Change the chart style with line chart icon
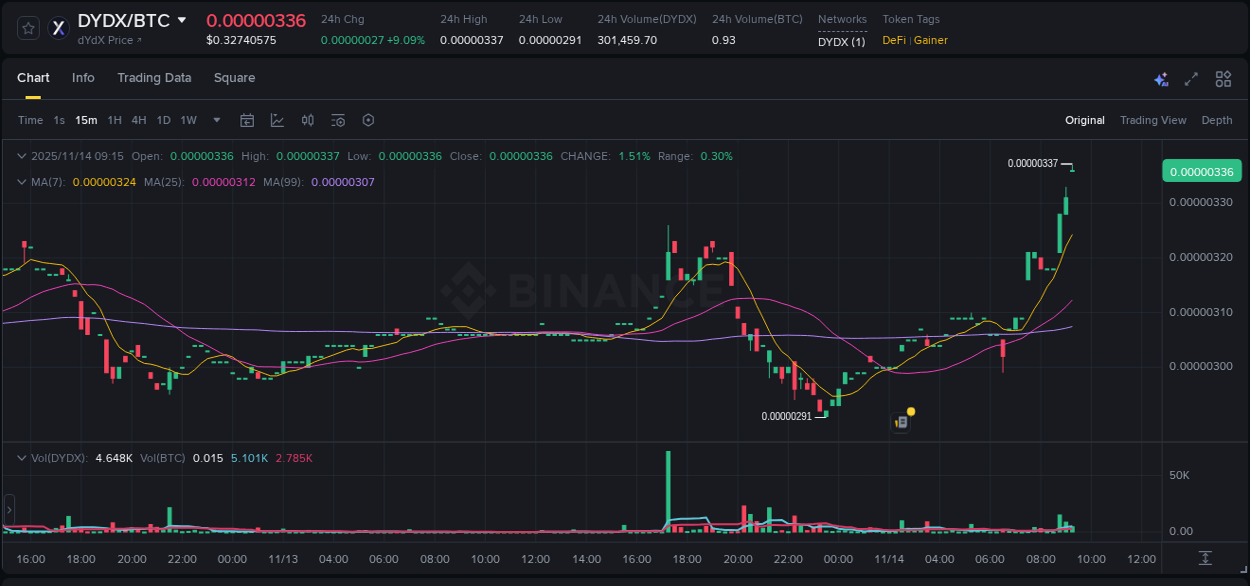This screenshot has width=1250, height=586. (x=277, y=119)
